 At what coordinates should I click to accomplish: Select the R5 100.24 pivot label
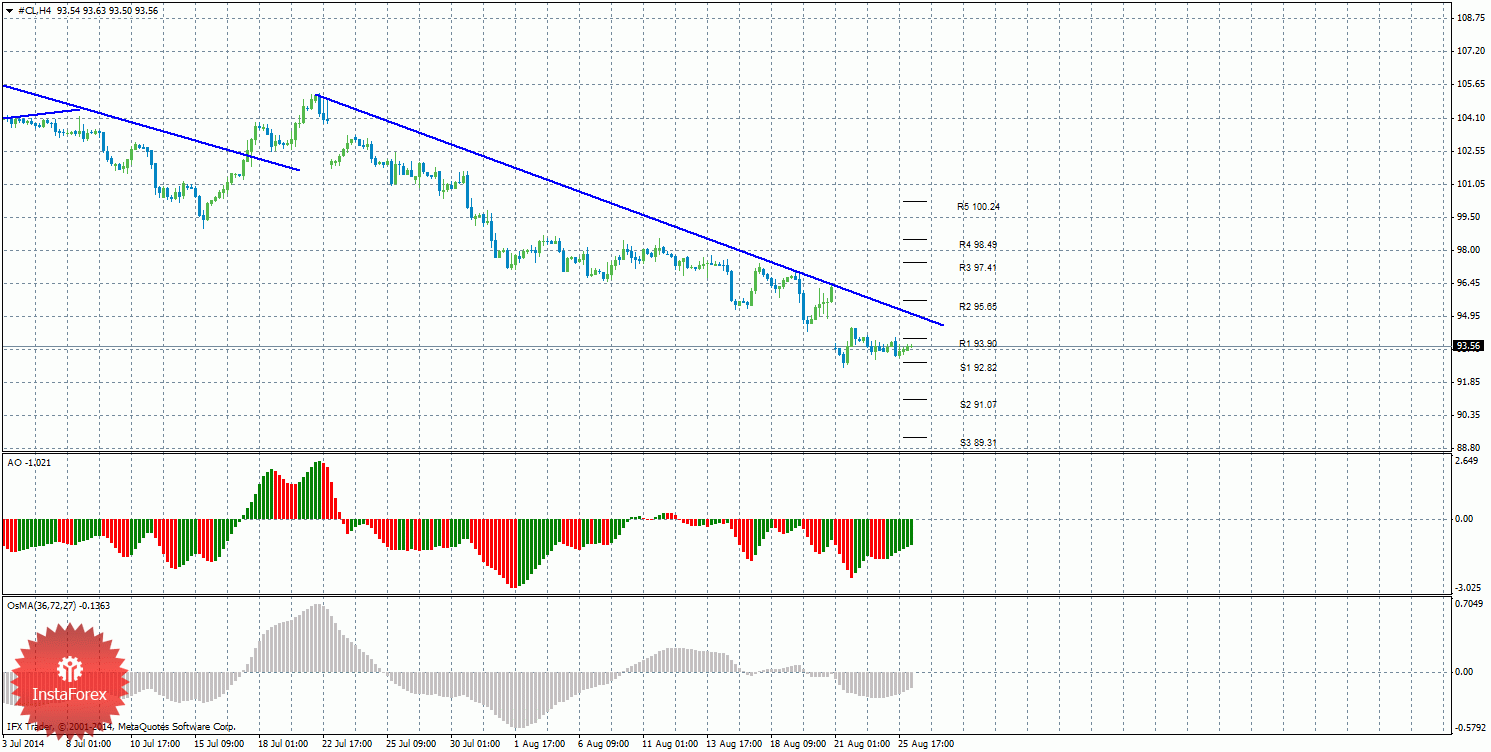[978, 206]
